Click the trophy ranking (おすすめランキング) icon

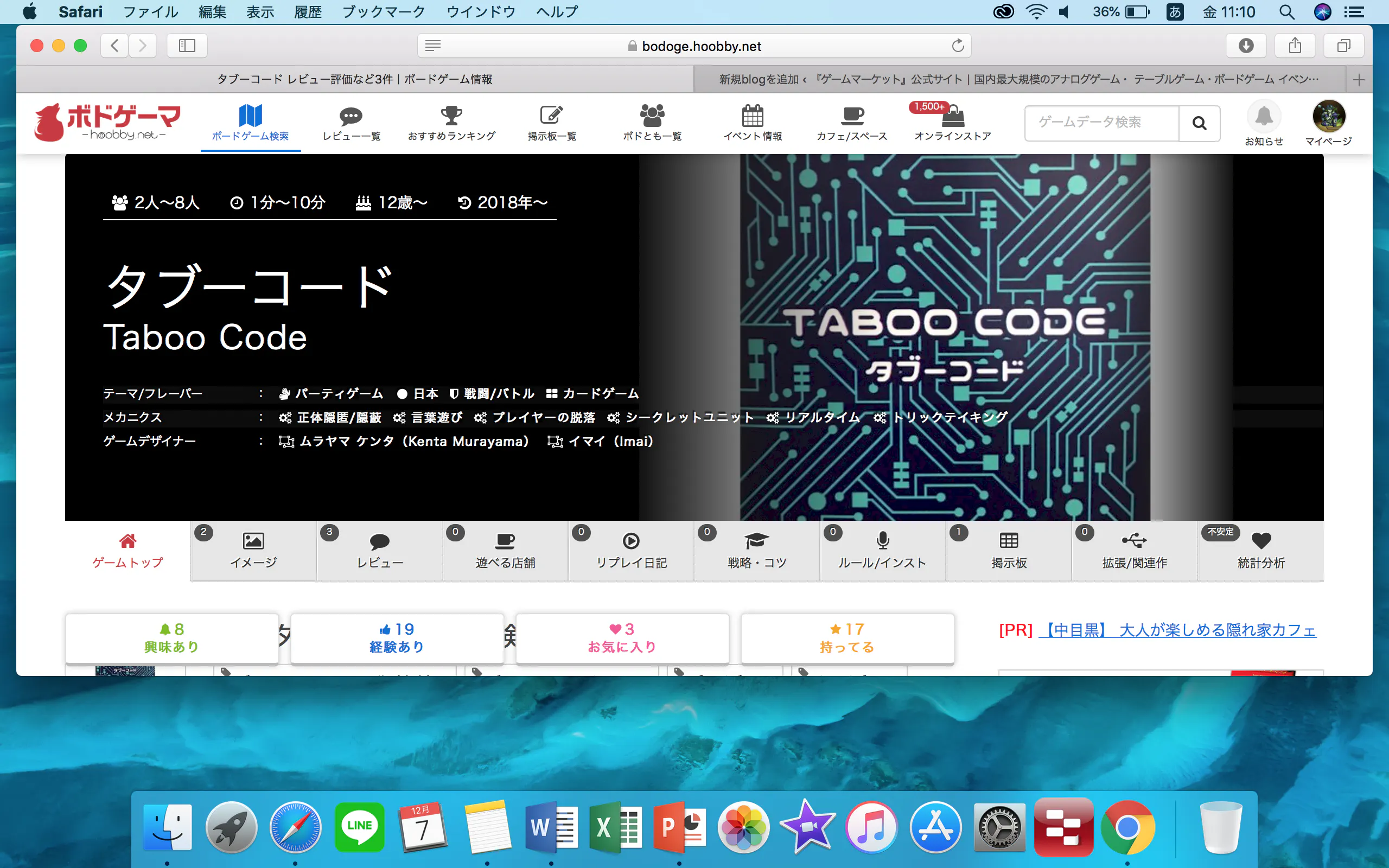(x=451, y=117)
